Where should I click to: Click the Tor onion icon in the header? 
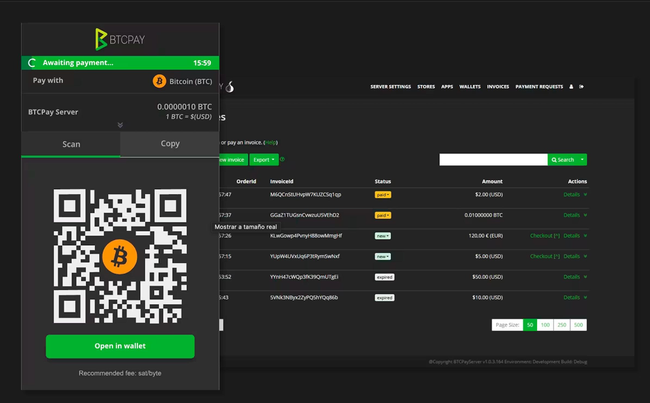click(x=230, y=87)
